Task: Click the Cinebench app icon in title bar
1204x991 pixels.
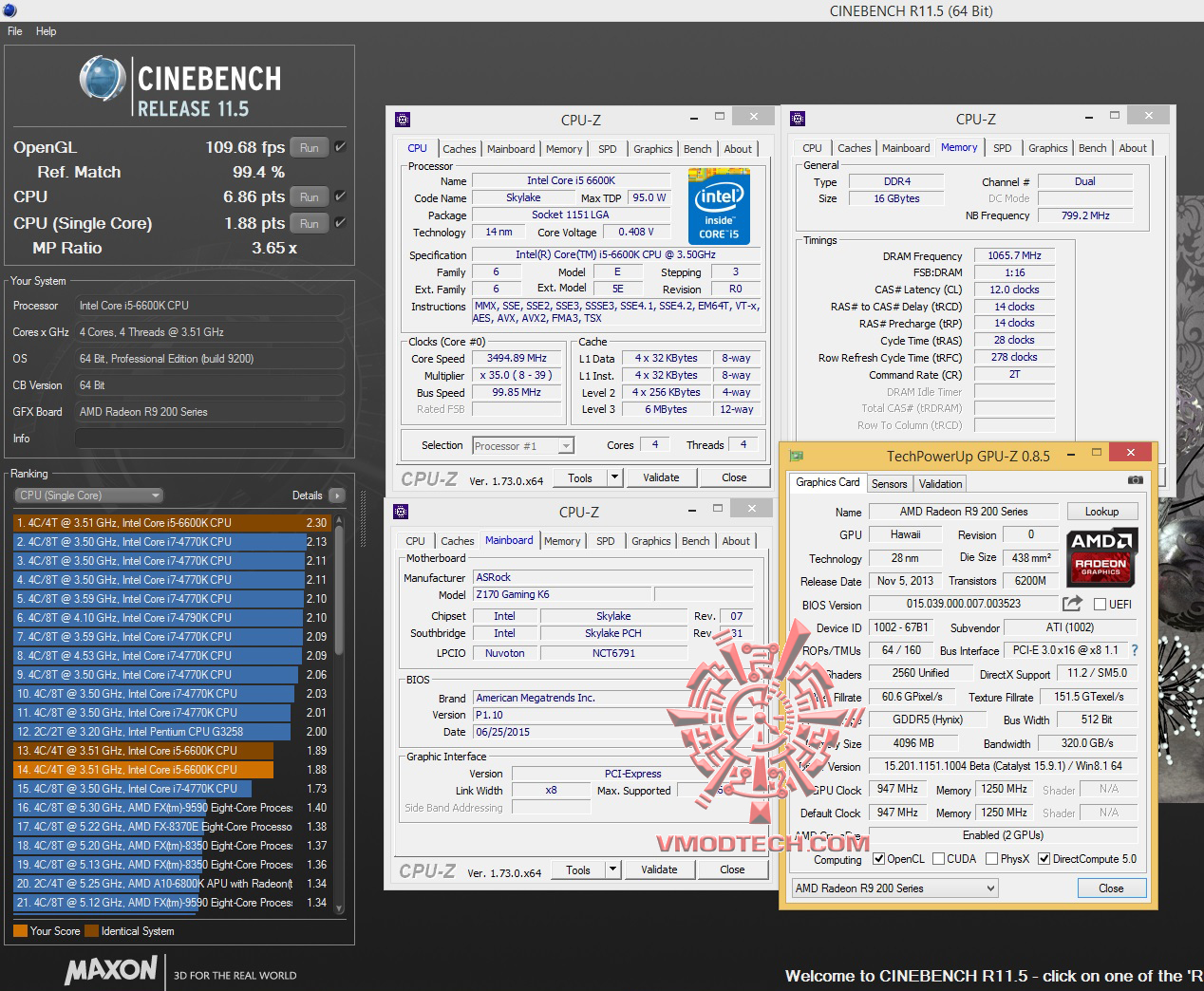Action: 10,9
